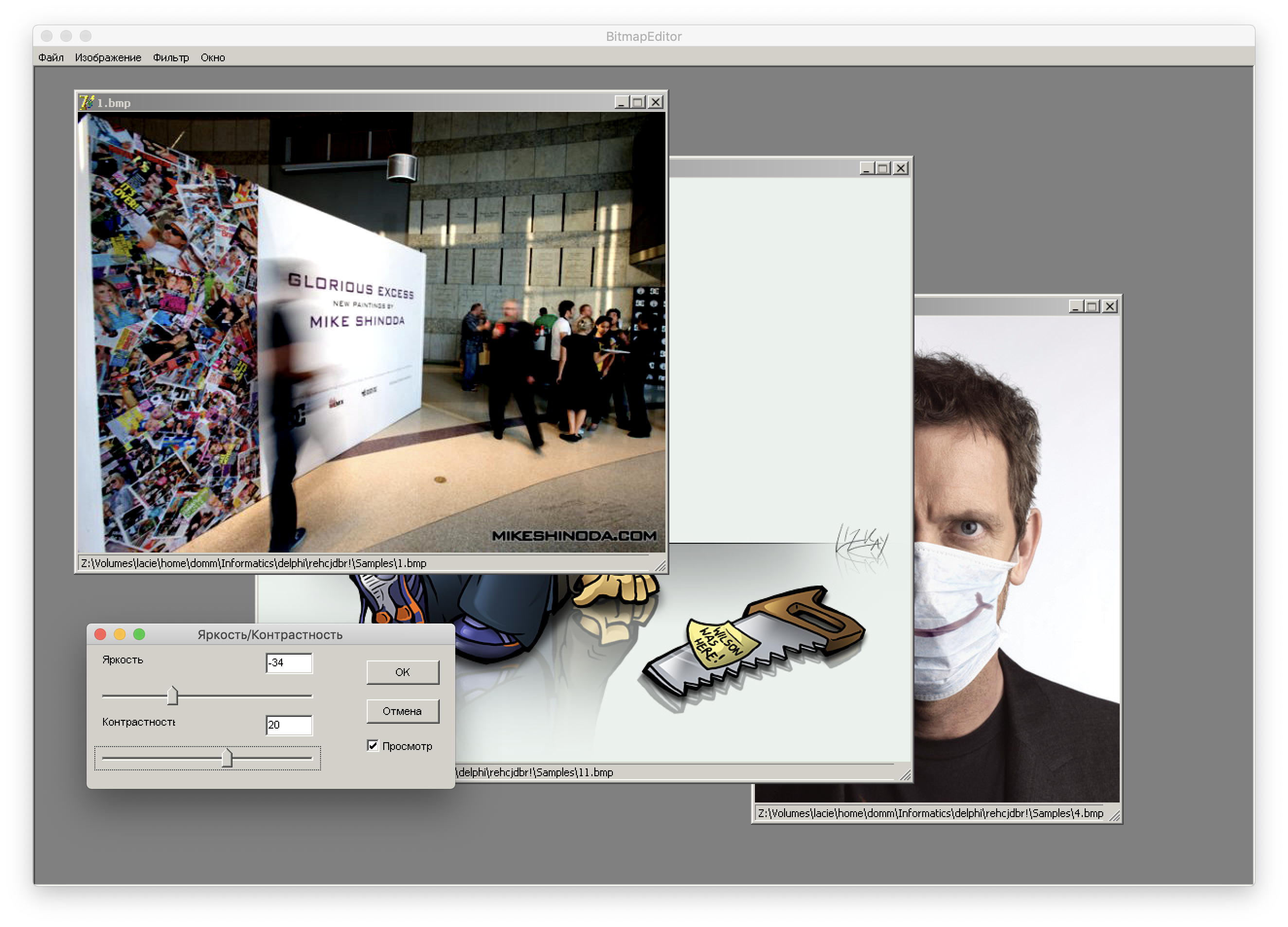Close the 1.bmp image window

pos(656,102)
